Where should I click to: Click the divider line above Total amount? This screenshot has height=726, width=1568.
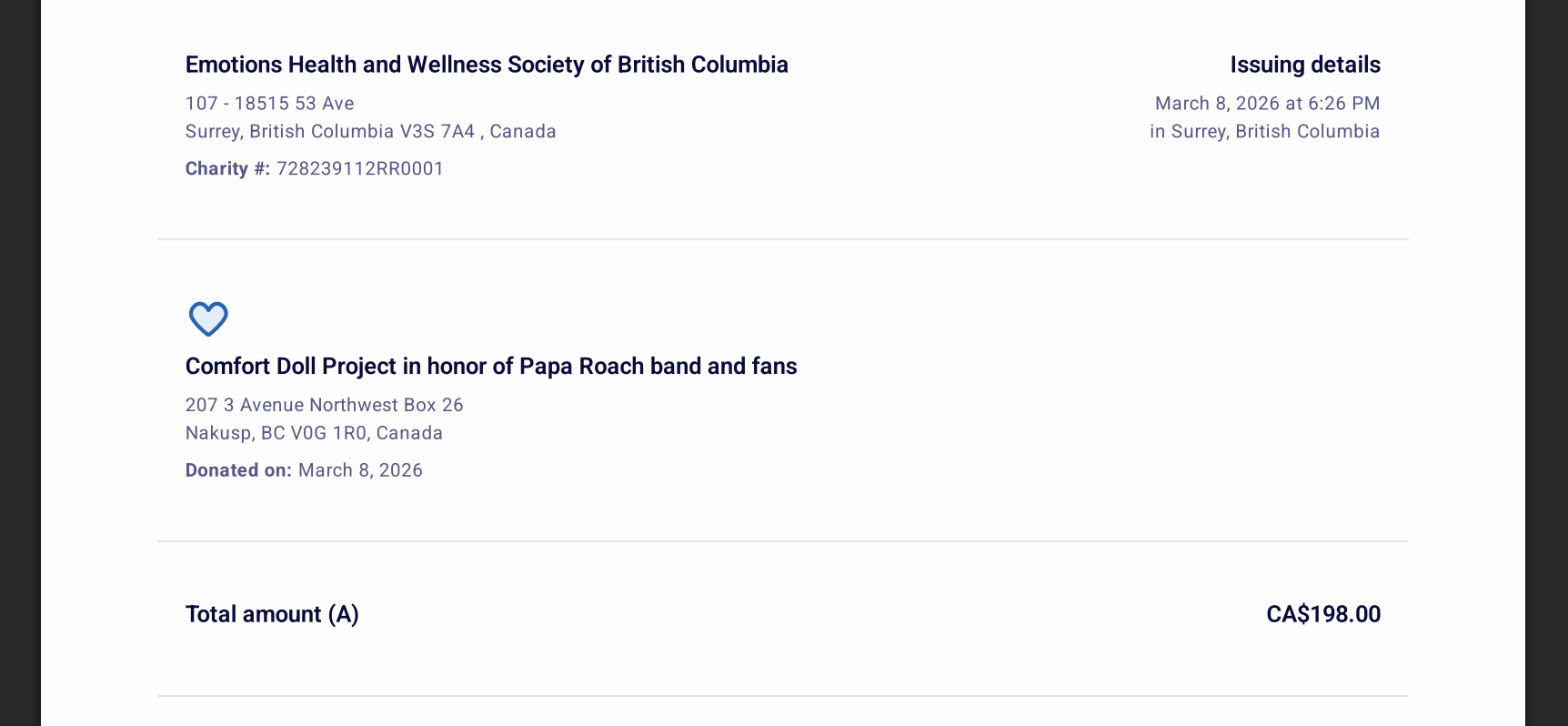point(782,541)
